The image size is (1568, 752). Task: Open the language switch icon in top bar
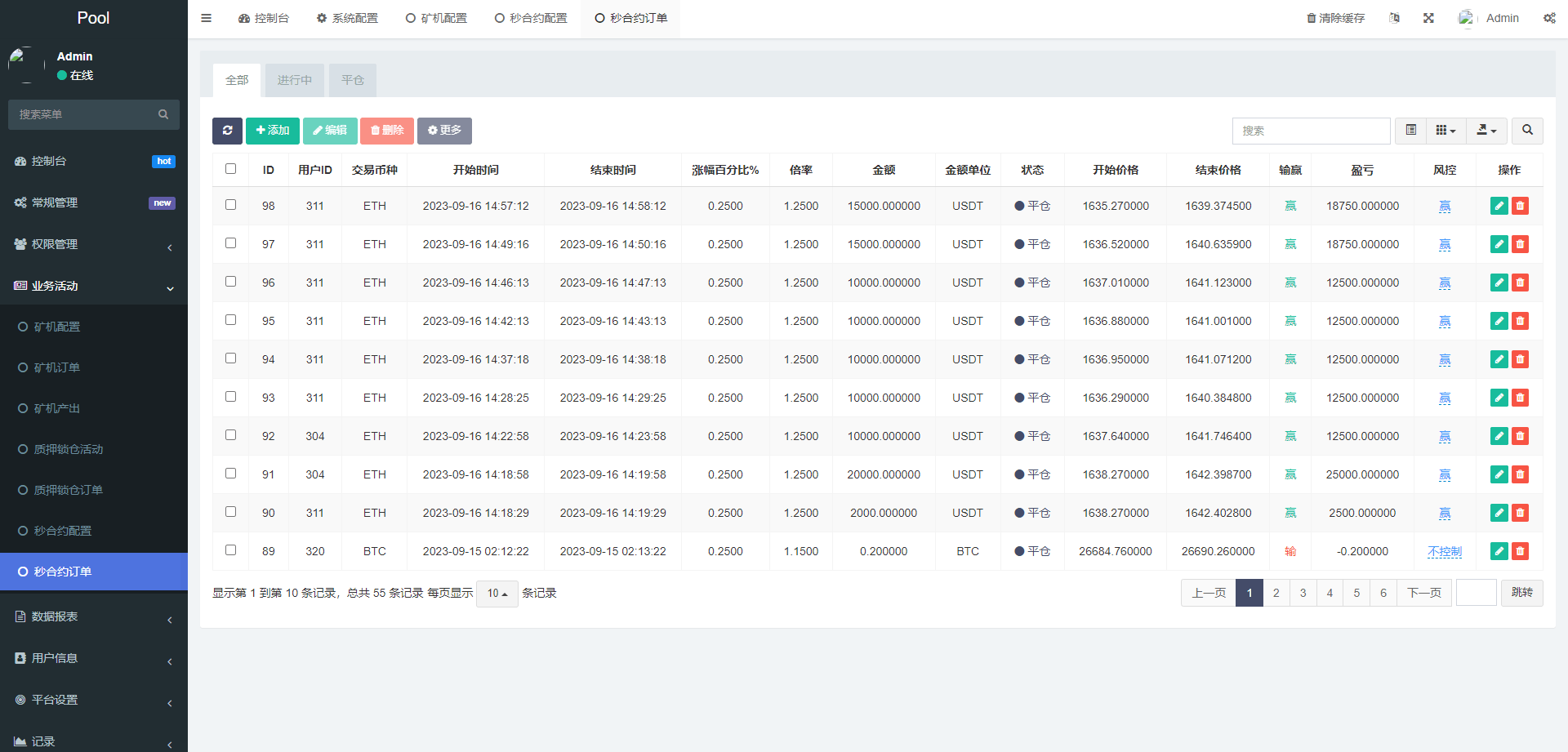(x=1395, y=17)
